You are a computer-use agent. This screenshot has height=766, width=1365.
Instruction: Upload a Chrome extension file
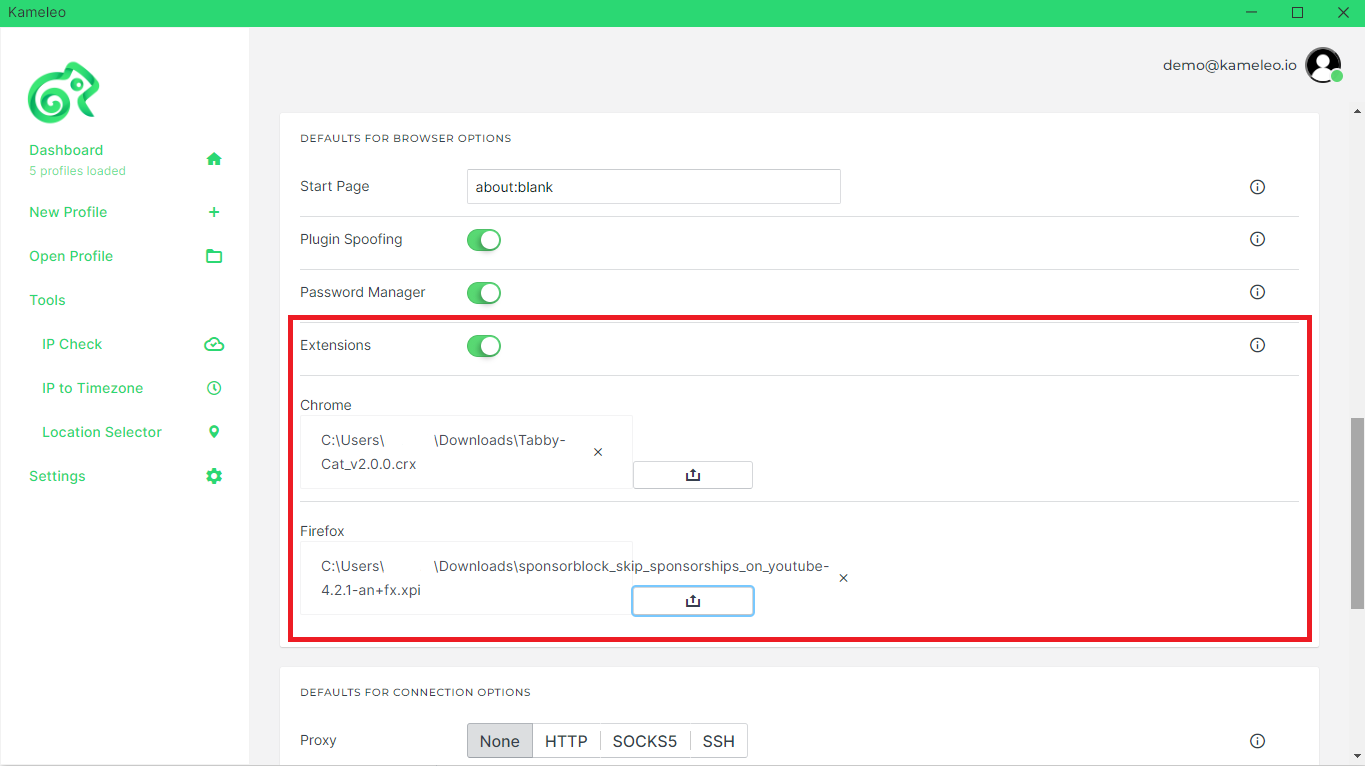tap(693, 475)
